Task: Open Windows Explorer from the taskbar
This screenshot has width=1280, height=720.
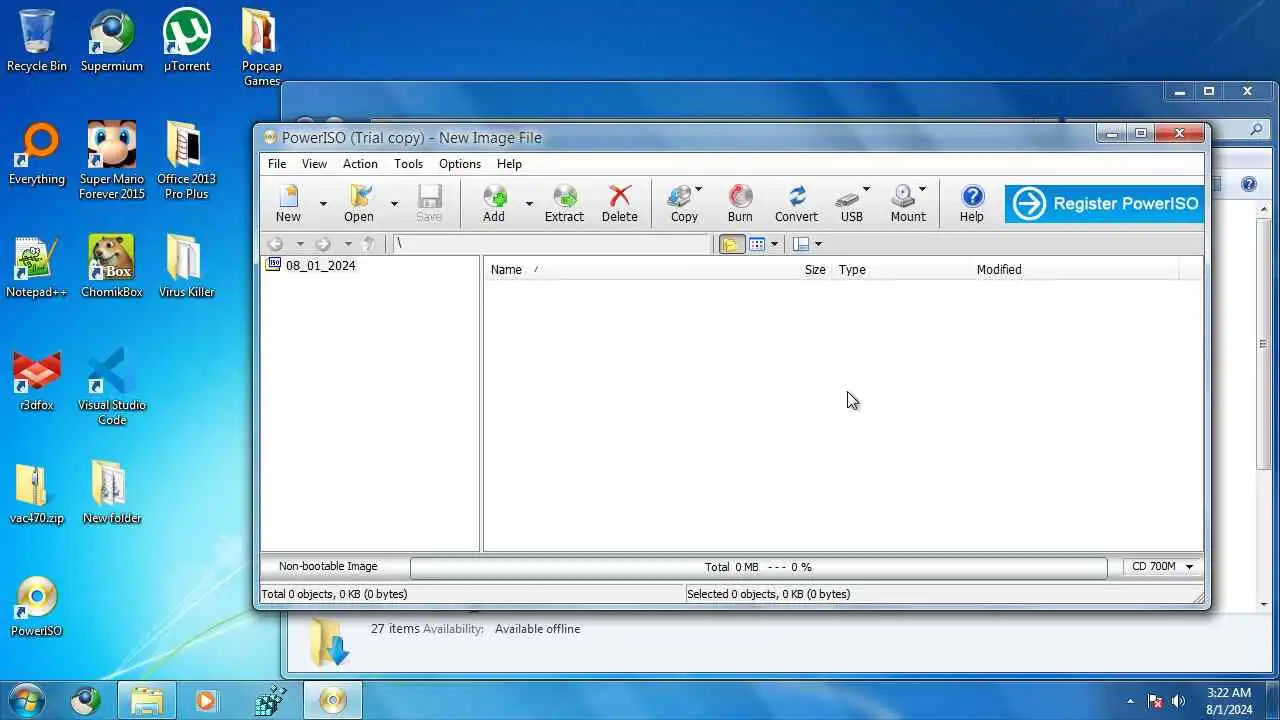Action: tap(146, 701)
